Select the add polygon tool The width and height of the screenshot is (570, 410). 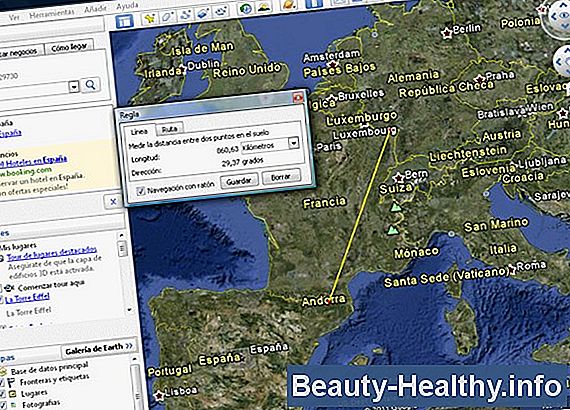[x=168, y=16]
